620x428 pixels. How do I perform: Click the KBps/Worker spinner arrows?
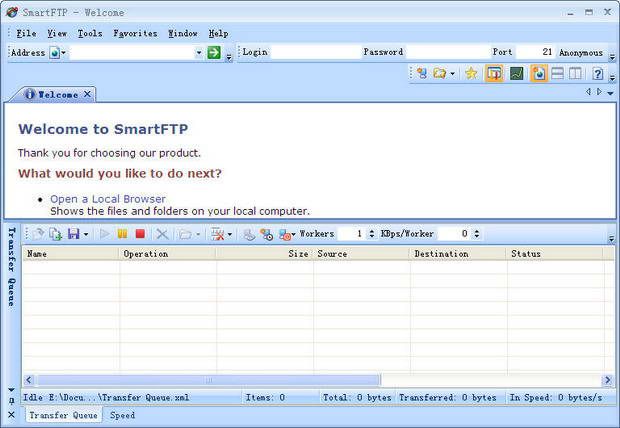coord(477,234)
